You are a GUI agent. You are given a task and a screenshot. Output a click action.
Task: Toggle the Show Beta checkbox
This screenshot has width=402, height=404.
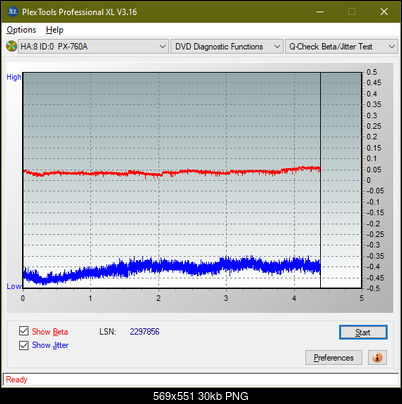24,331
